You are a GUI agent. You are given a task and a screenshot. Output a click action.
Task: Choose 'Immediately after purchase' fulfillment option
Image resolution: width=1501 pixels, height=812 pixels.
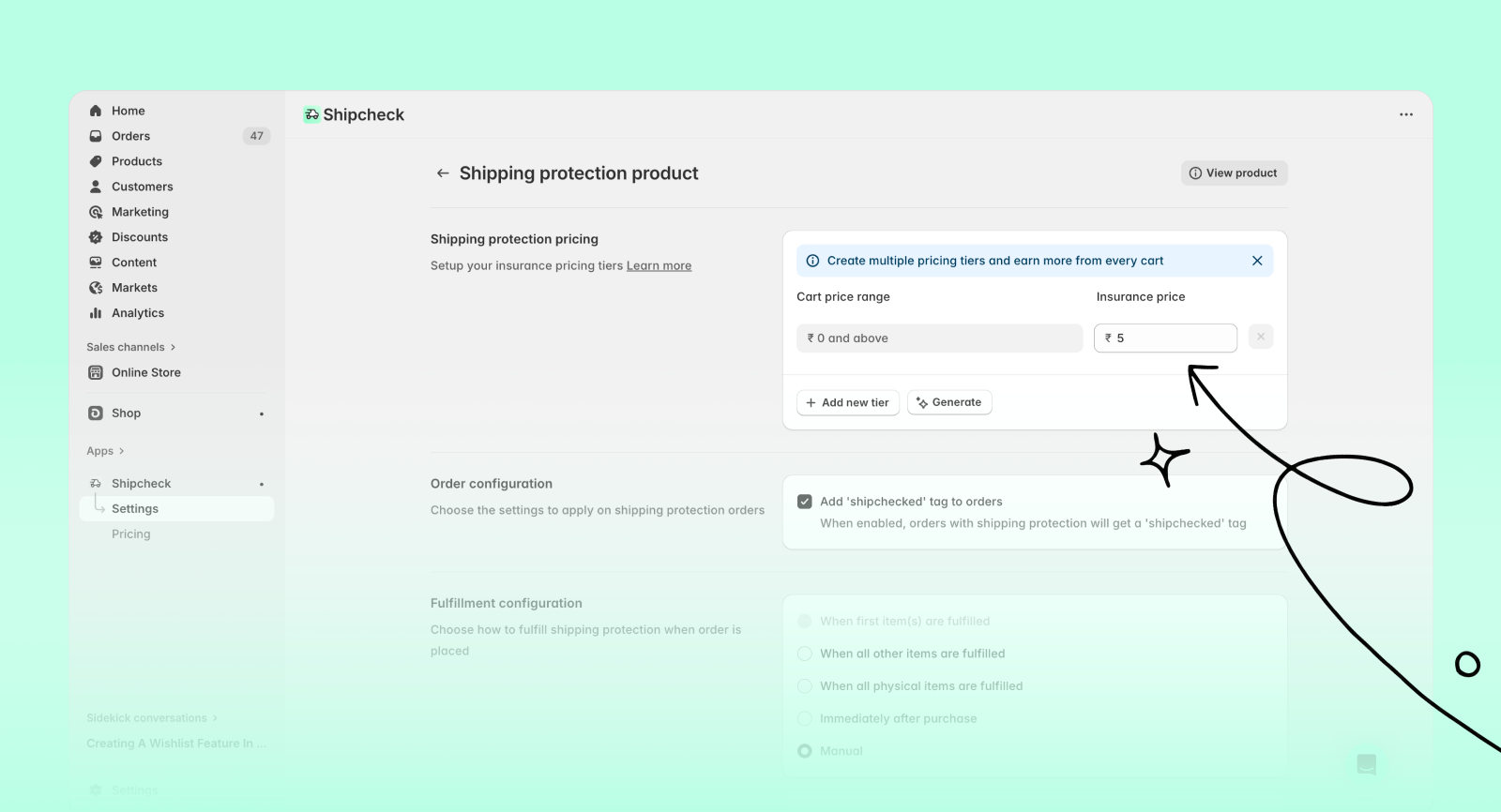804,718
